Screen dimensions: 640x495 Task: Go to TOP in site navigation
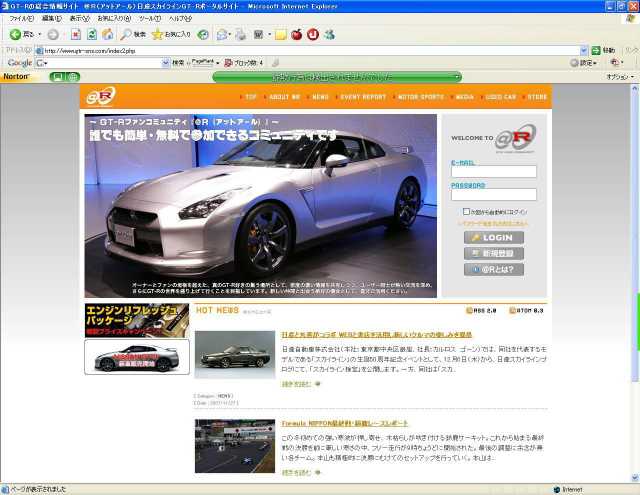point(251,97)
